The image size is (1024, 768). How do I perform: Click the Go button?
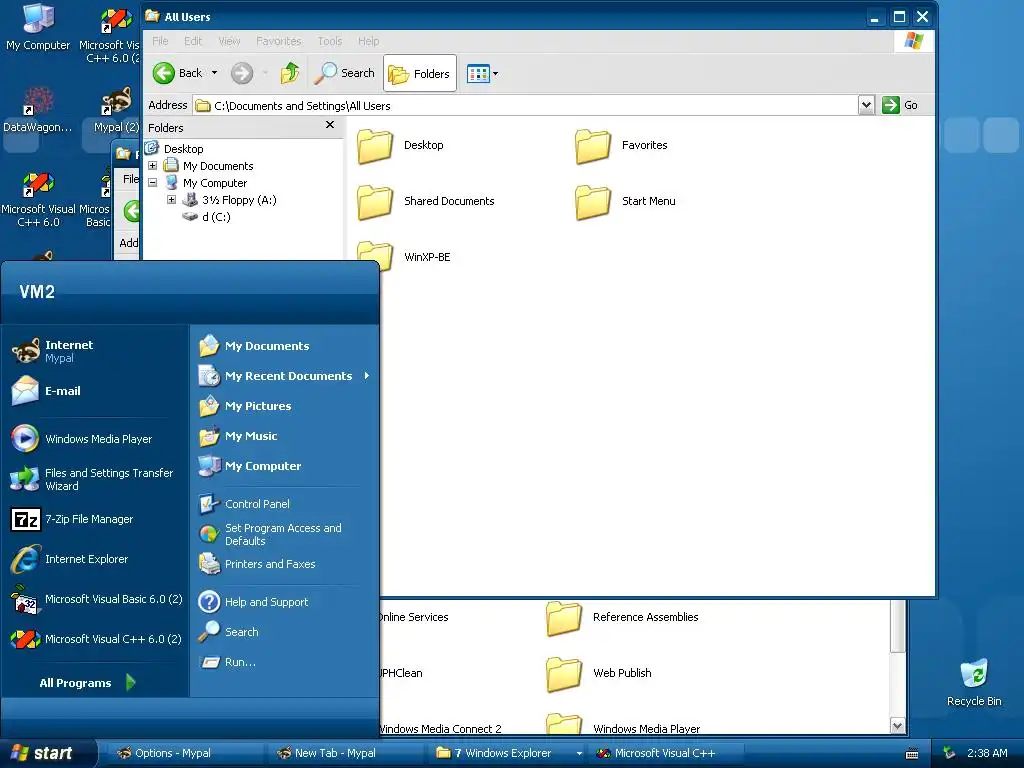(900, 104)
